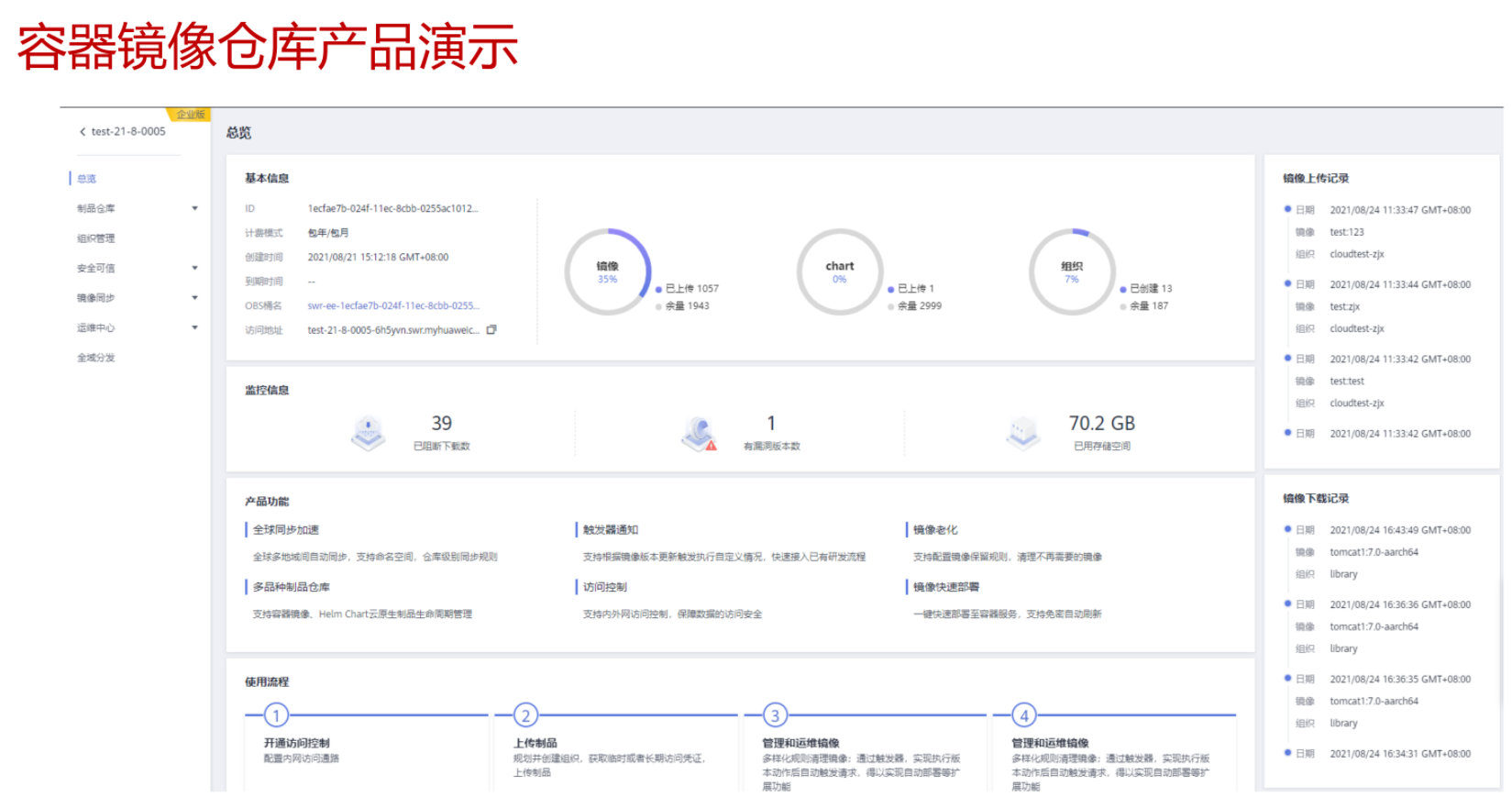The image size is (1512, 808).
Task: Click the used storage space icon
Action: click(x=1022, y=432)
